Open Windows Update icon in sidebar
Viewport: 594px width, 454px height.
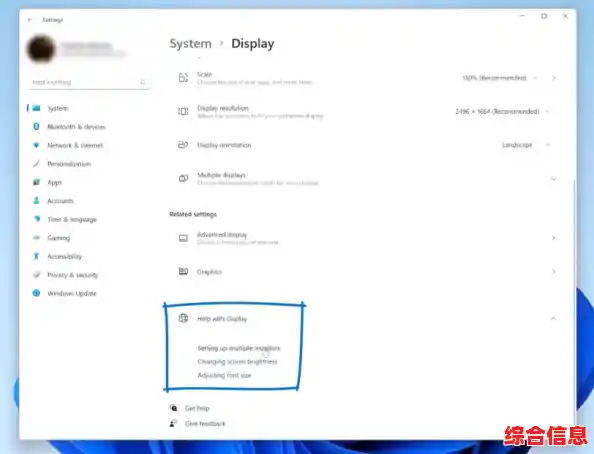click(36, 293)
